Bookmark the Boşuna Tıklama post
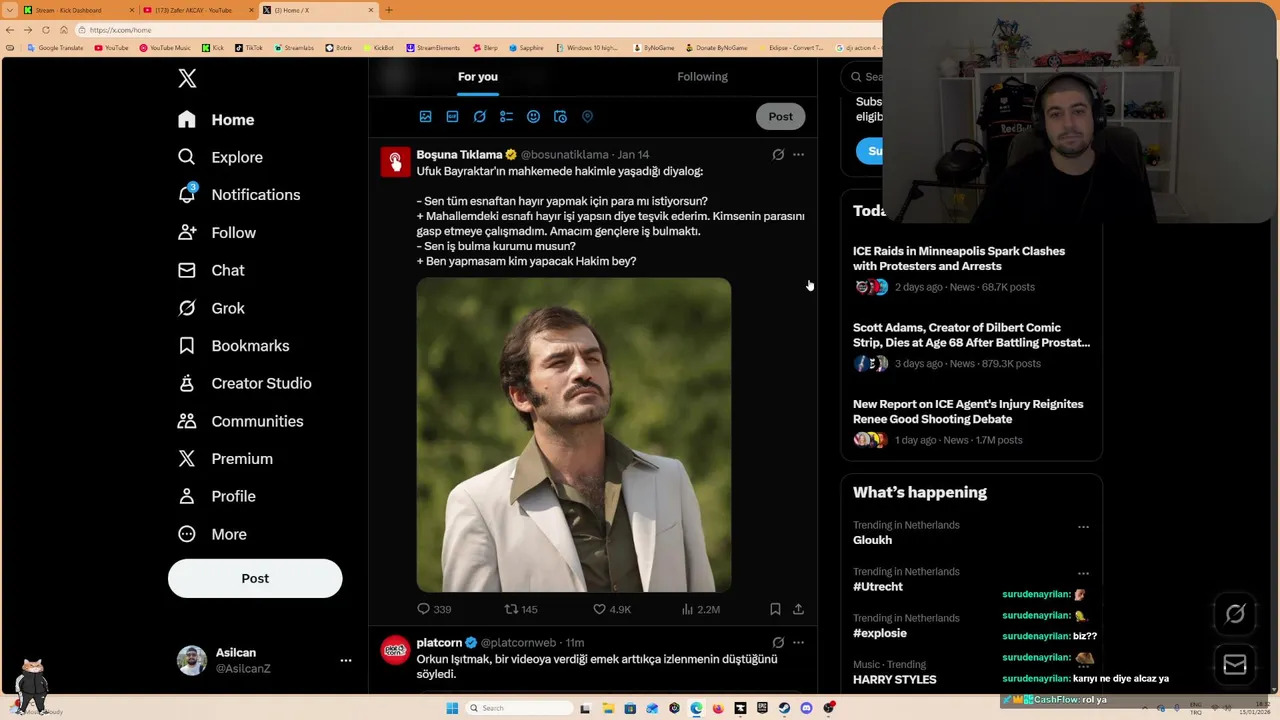 pos(775,609)
